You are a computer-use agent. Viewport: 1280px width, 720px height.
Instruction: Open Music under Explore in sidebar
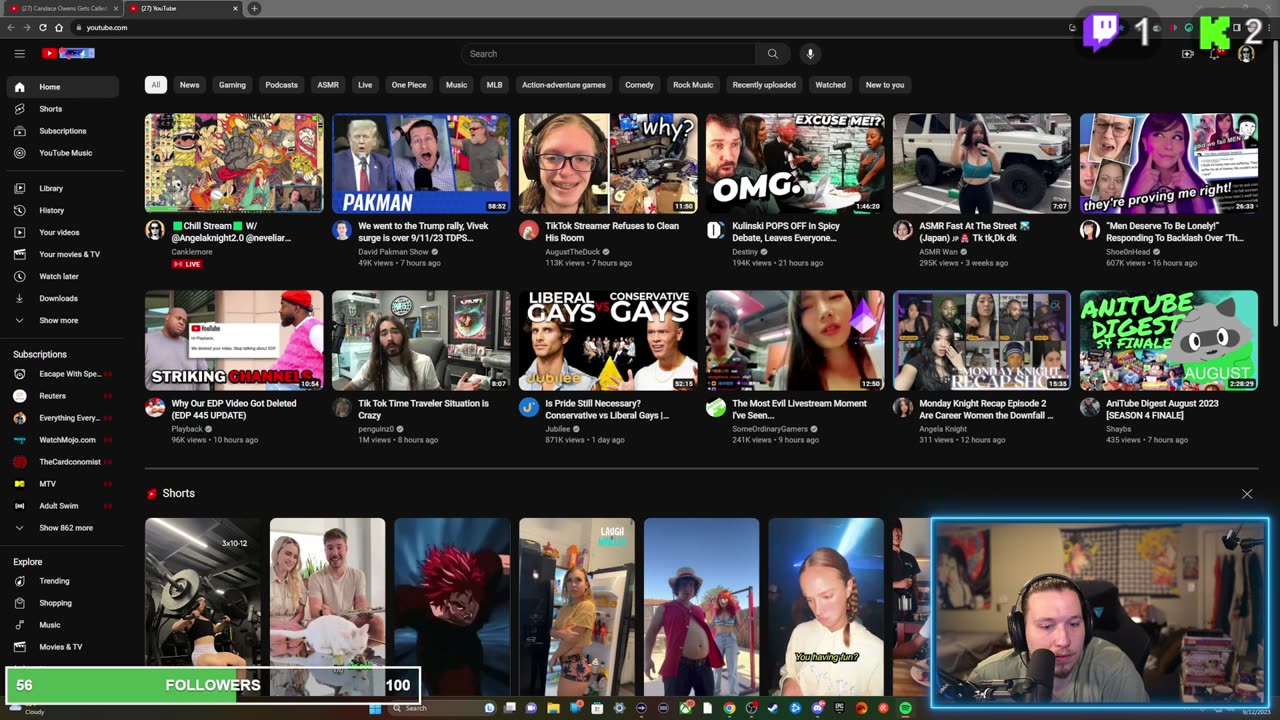62,625
